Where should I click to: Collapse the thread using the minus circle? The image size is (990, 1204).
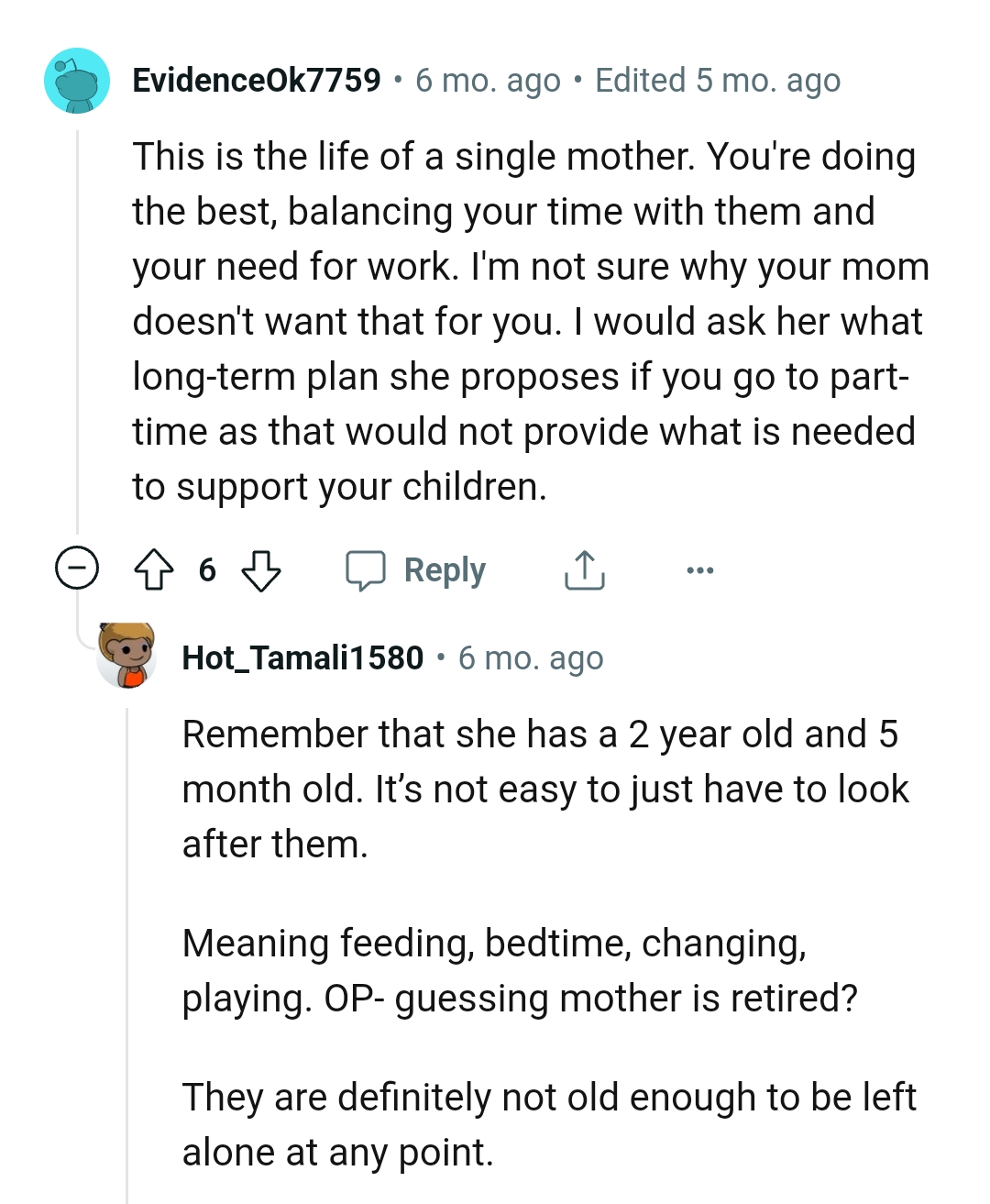coord(78,569)
